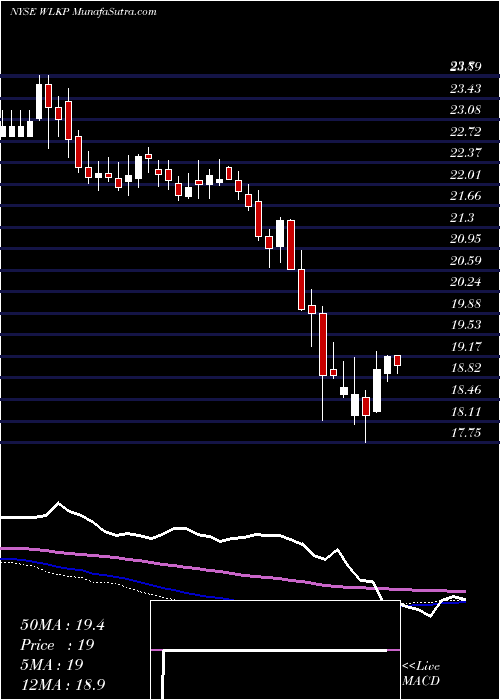Image resolution: width=500 pixels, height=700 pixels.
Task: Click the 19.17 price axis label
Action: coord(466,346)
